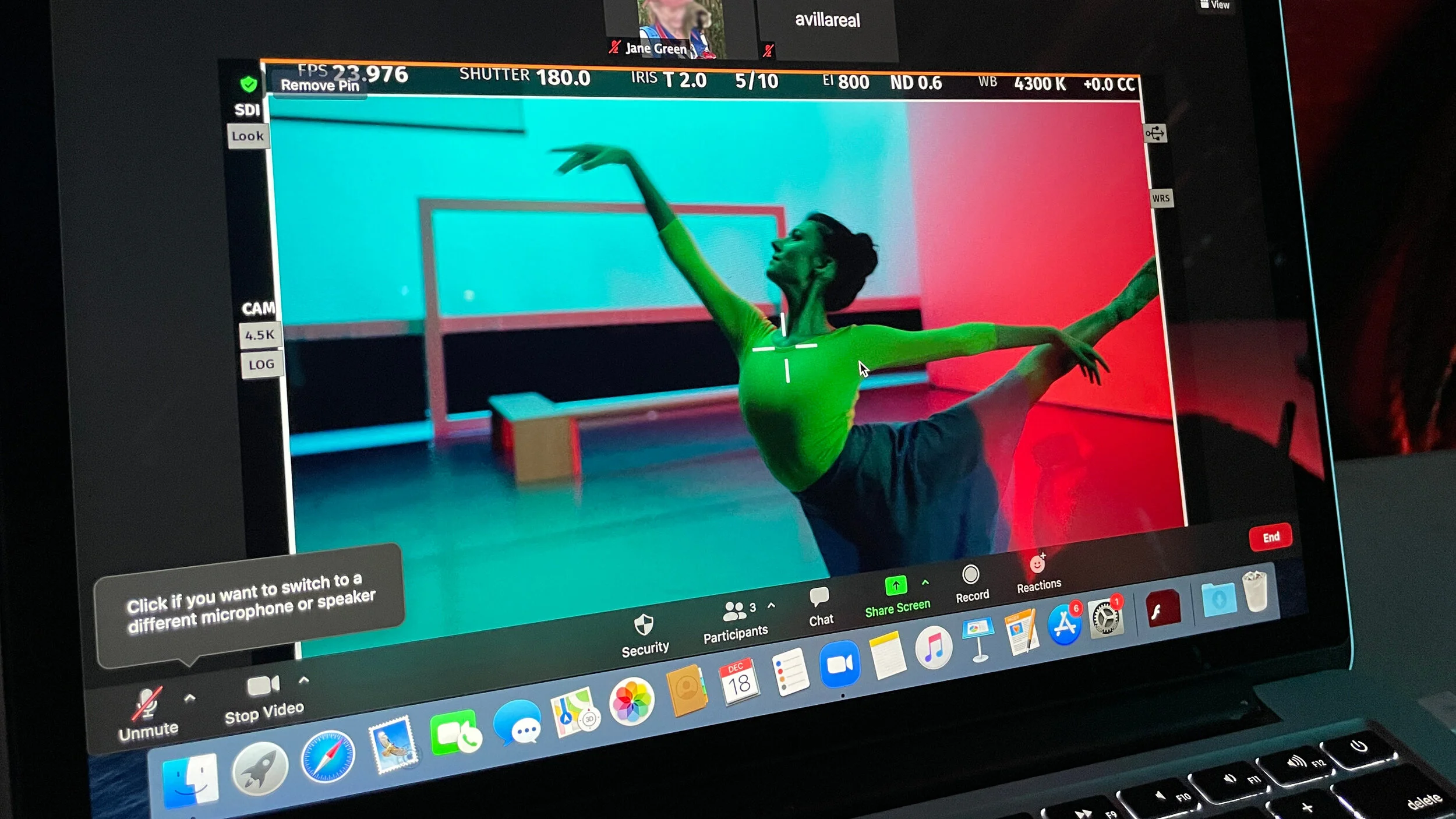Screen dimensions: 1456x819
Task: Open Safari from the Dock
Action: [328, 756]
